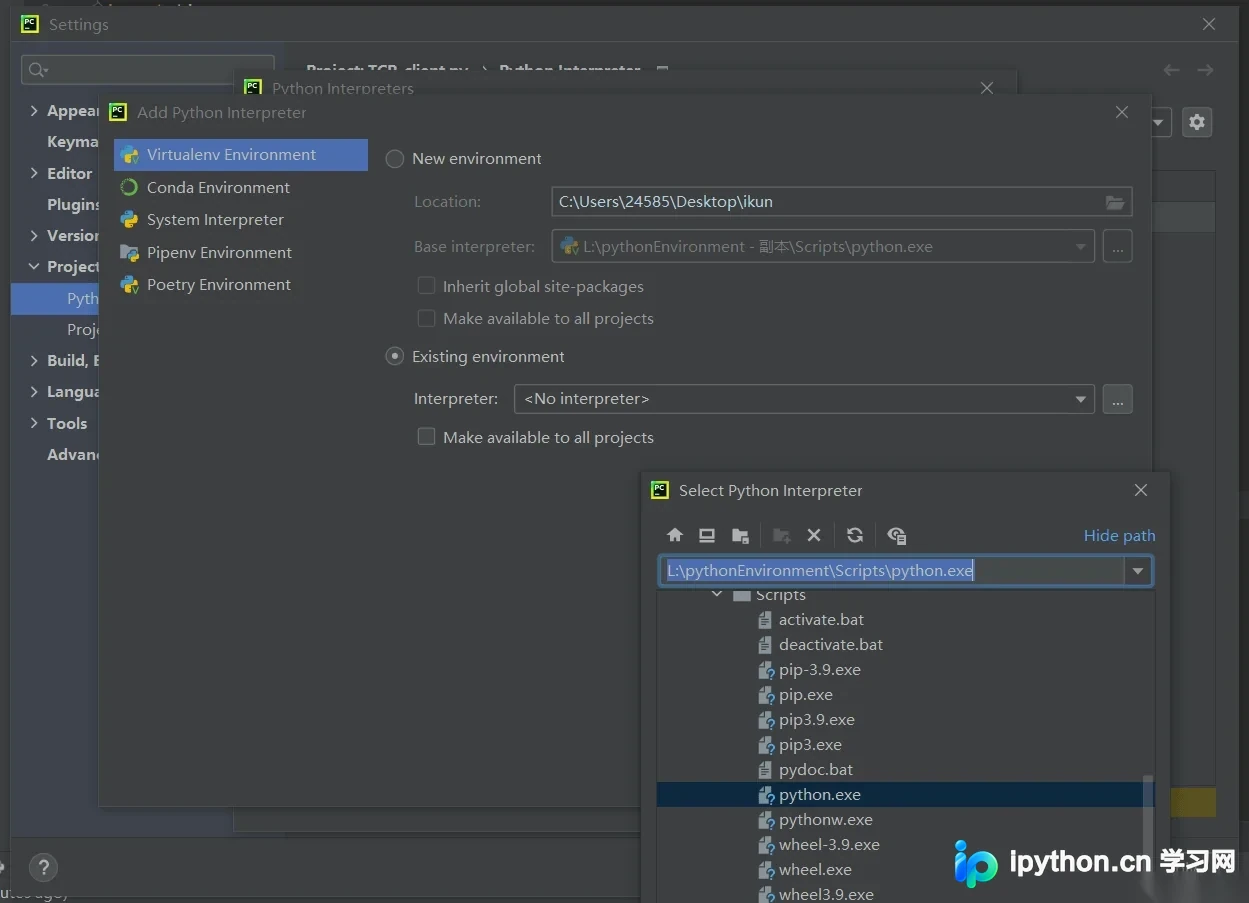The height and width of the screenshot is (903, 1249).
Task: Open Settings help question mark button
Action: point(43,867)
